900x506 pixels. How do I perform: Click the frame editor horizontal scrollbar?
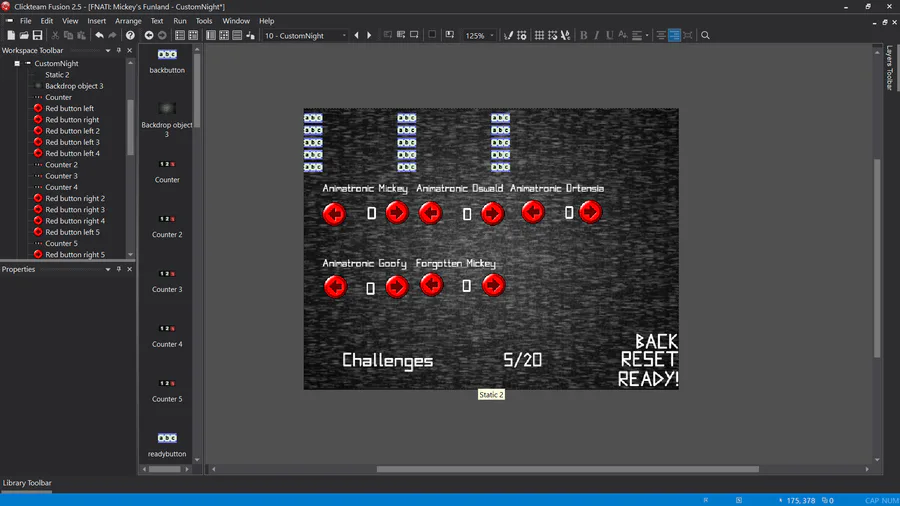(x=568, y=469)
